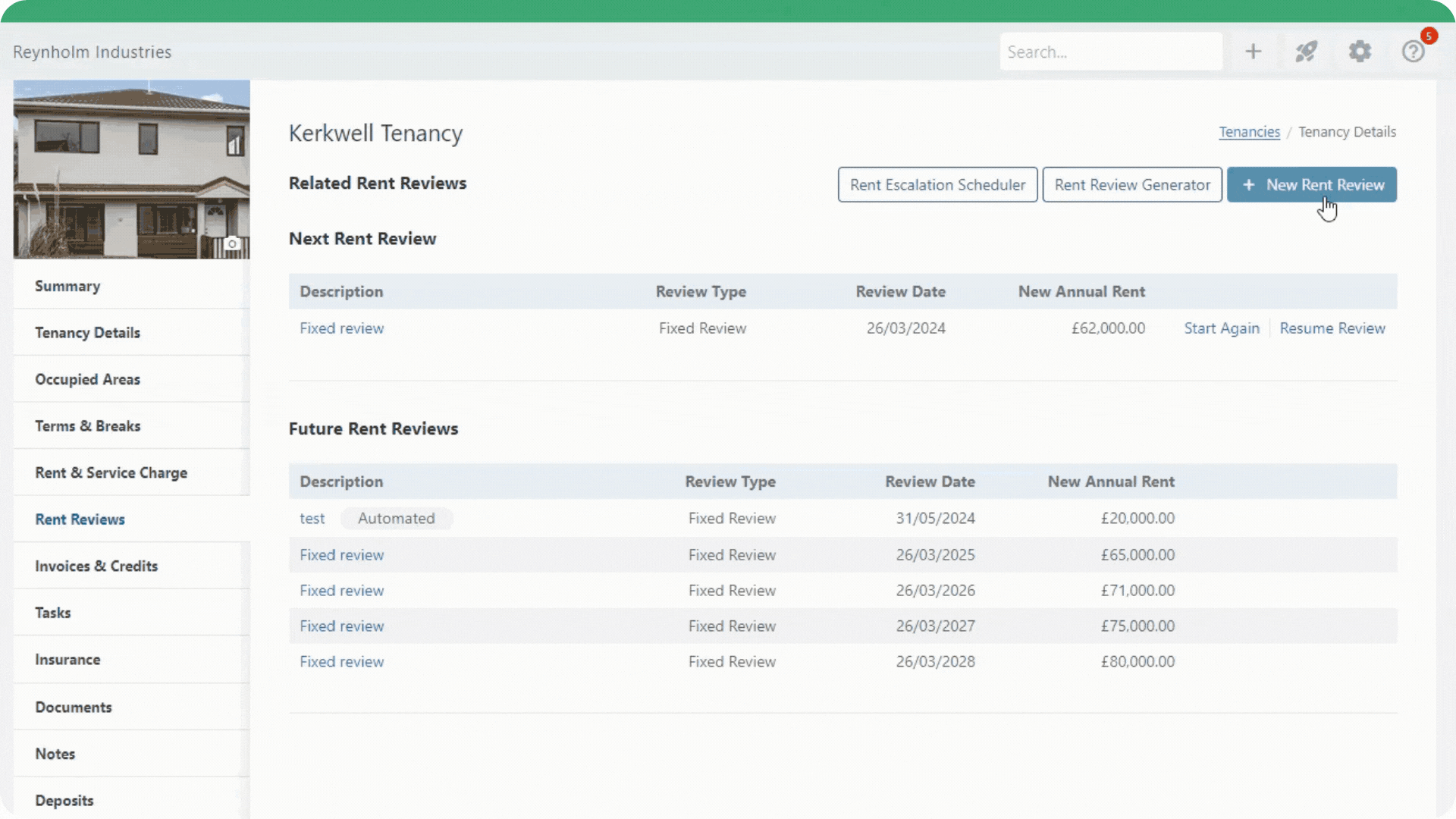Navigate to Invoices & Credits
Image resolution: width=1456 pixels, height=819 pixels.
pyautogui.click(x=96, y=566)
